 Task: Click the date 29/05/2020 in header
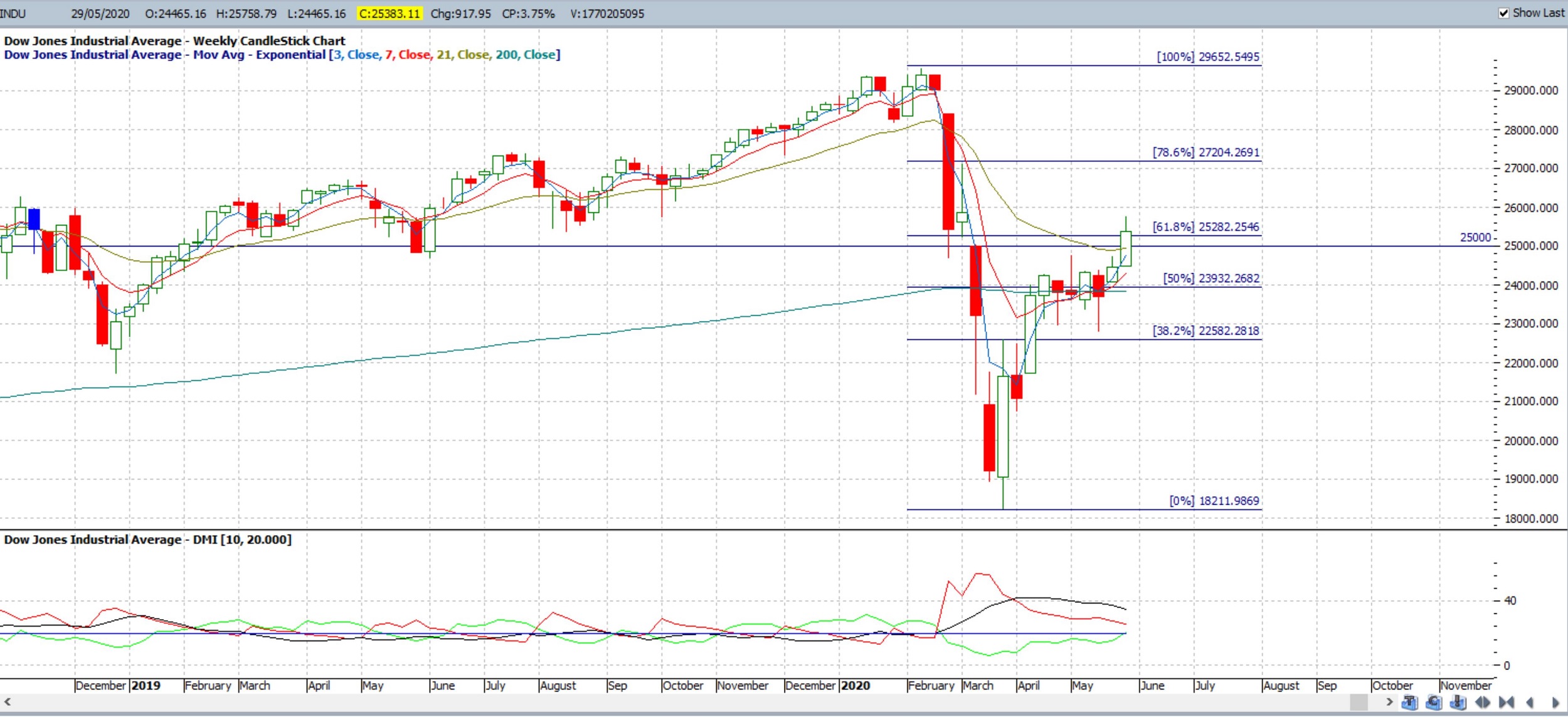click(x=100, y=14)
